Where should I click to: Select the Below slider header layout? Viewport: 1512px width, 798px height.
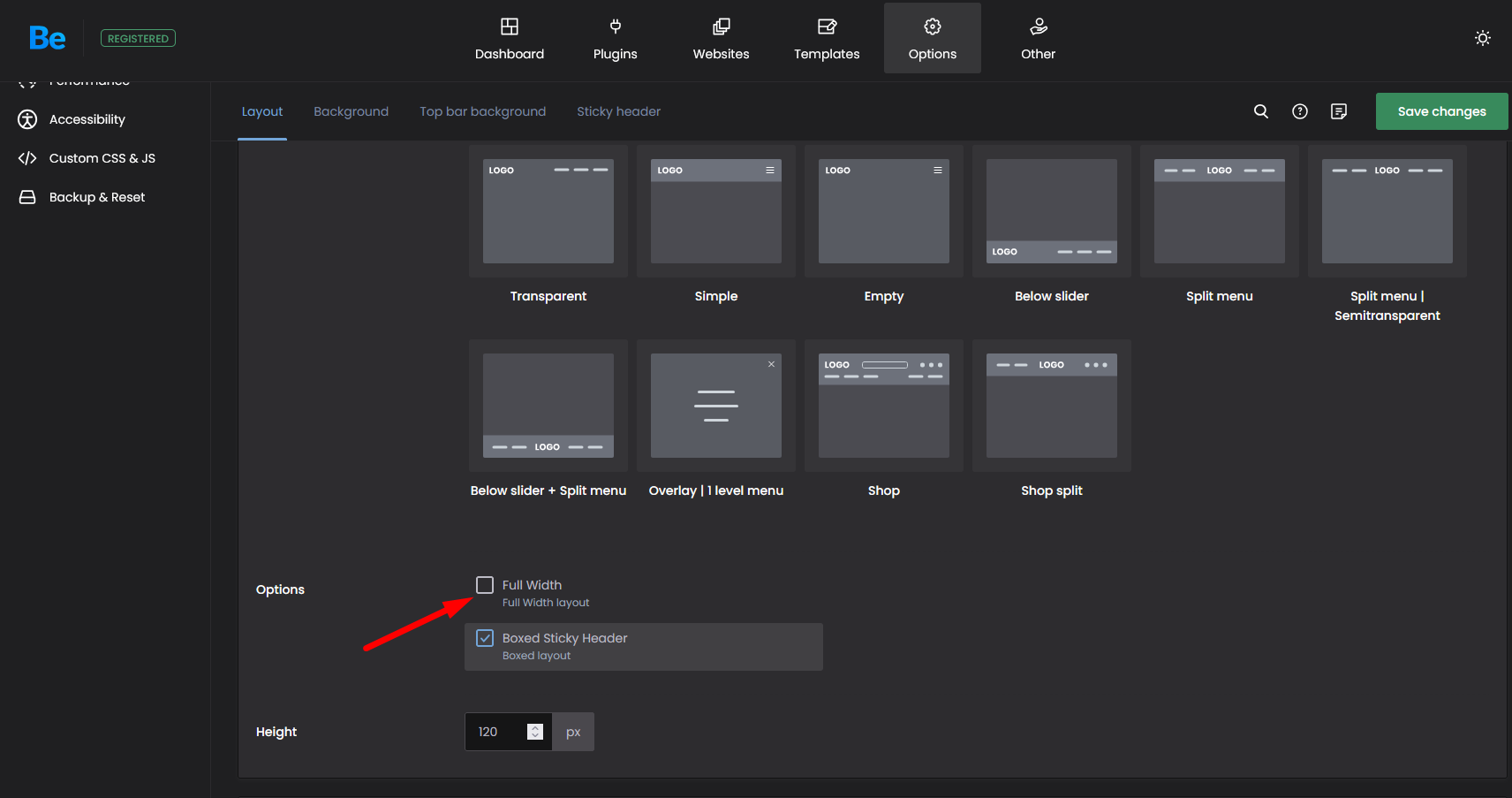coord(1052,211)
